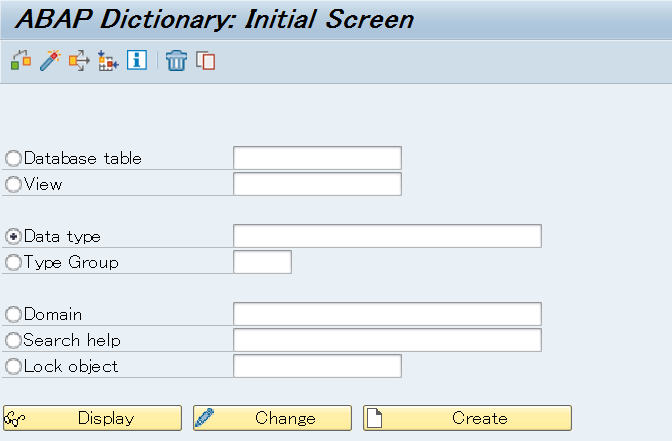The height and width of the screenshot is (441, 672).
Task: Open the blue information icon
Action: click(137, 60)
